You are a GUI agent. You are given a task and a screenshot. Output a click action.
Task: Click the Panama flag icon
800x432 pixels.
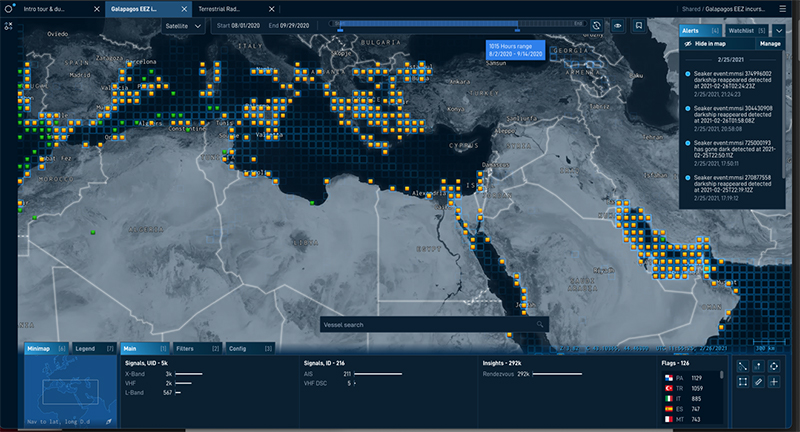668,378
